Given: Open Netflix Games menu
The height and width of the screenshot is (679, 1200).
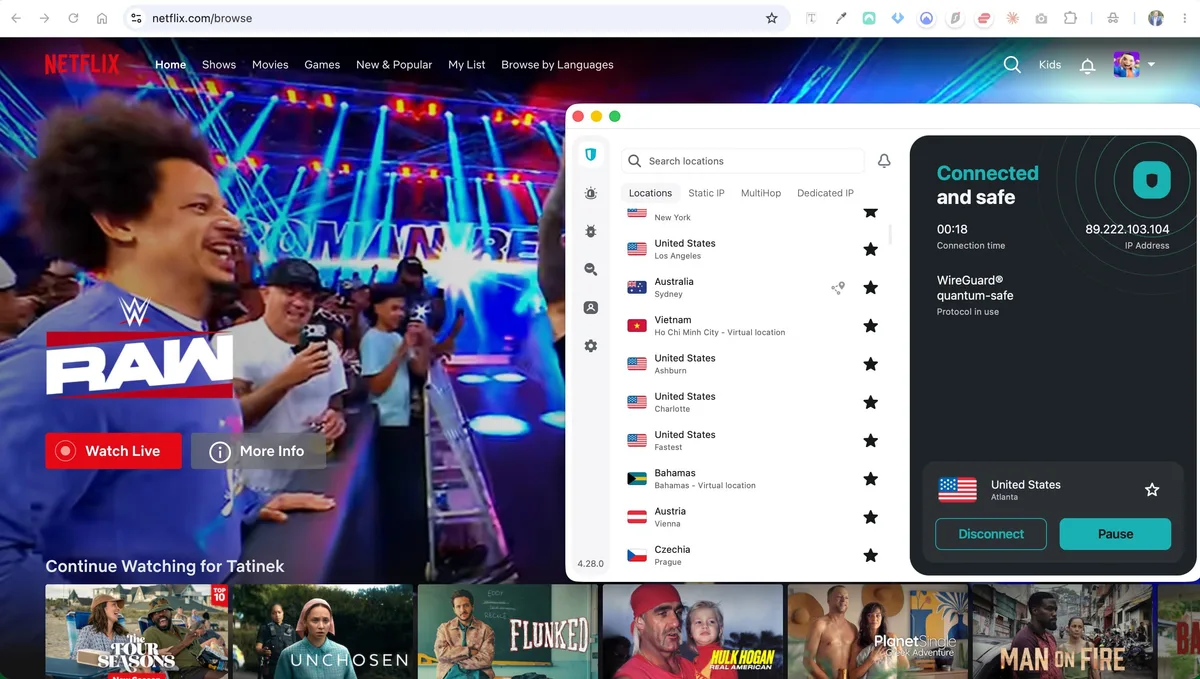Looking at the screenshot, I should click(x=322, y=65).
